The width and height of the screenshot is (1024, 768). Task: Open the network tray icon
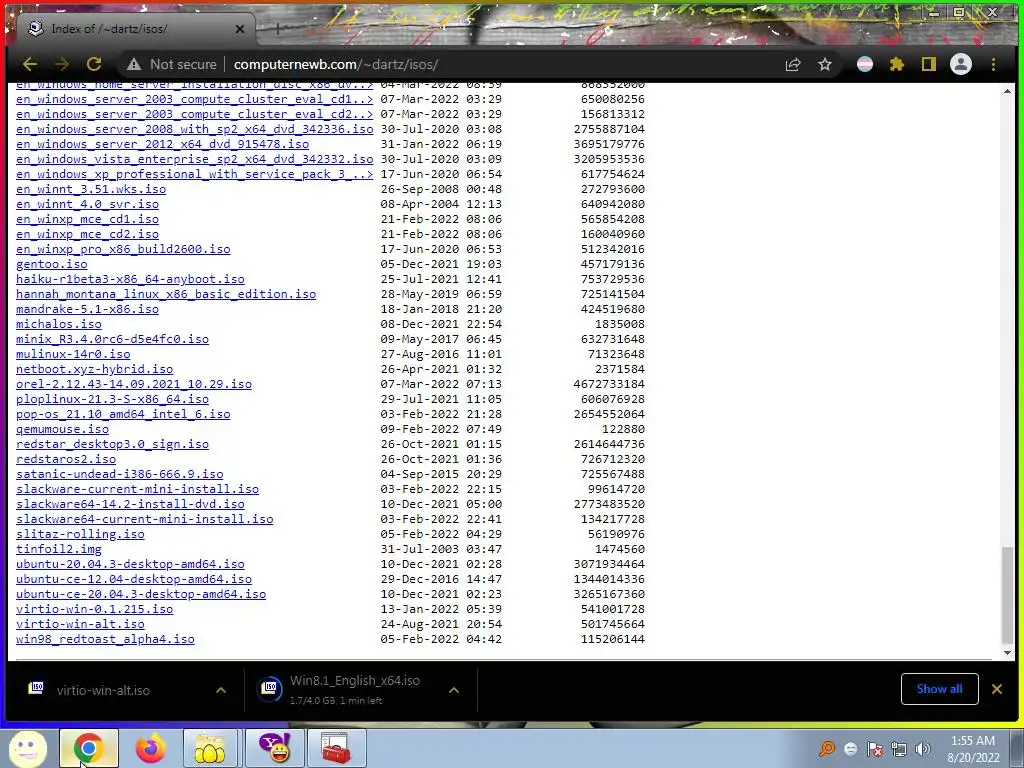click(899, 749)
